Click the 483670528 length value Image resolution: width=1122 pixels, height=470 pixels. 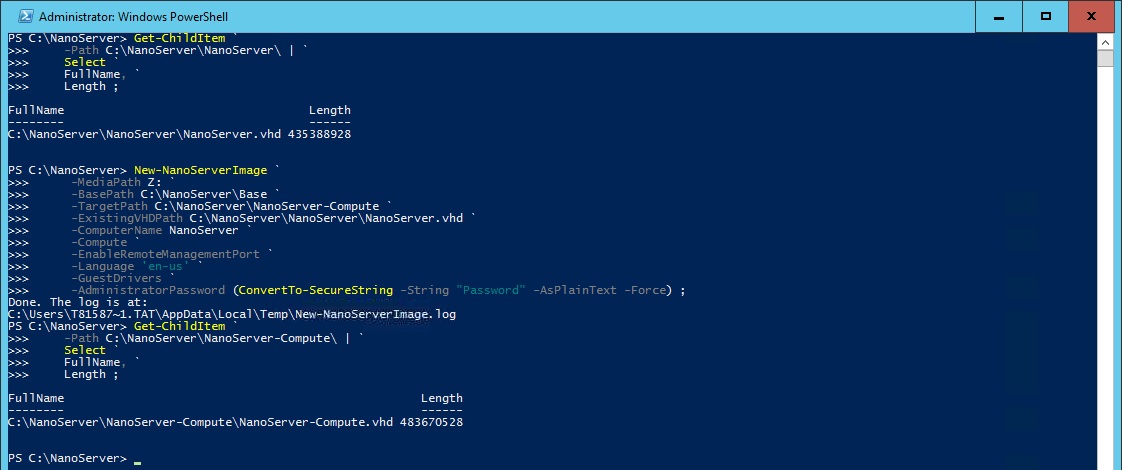pos(431,423)
